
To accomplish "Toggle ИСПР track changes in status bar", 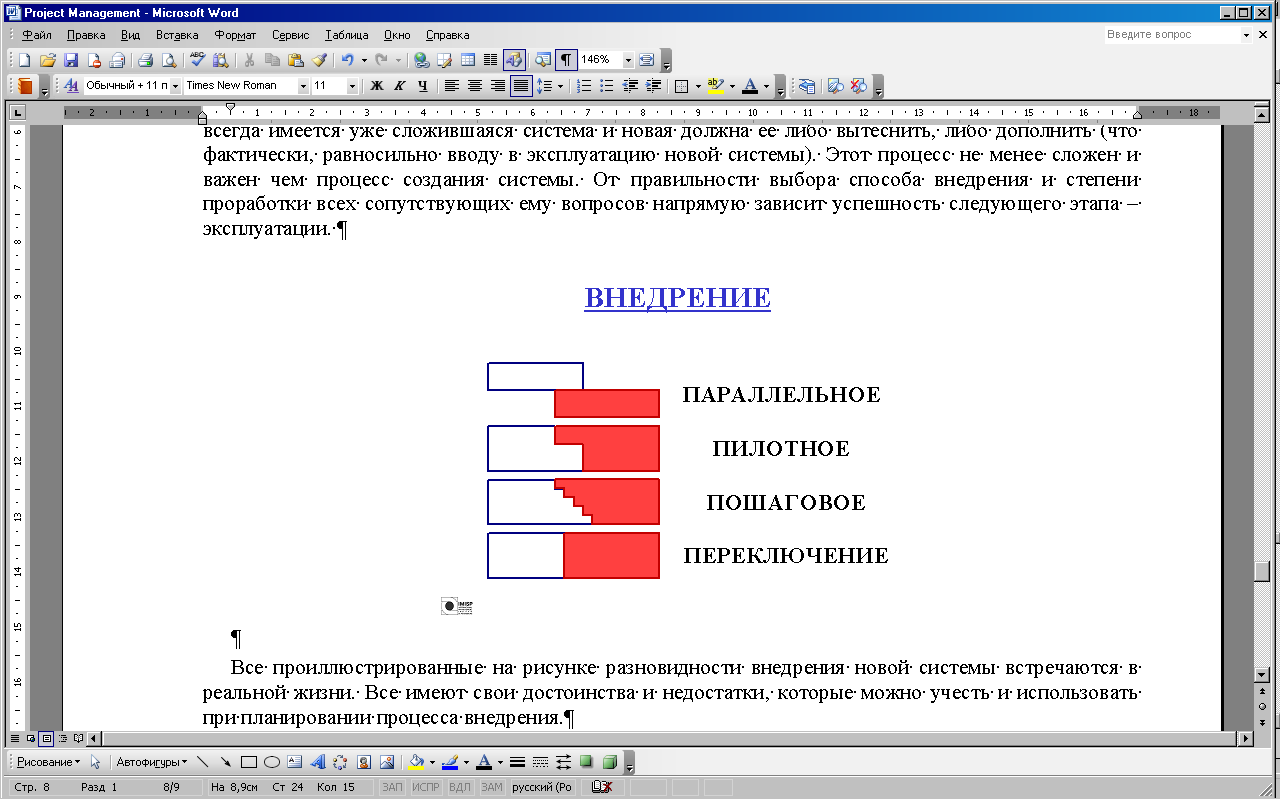I will (x=426, y=788).
